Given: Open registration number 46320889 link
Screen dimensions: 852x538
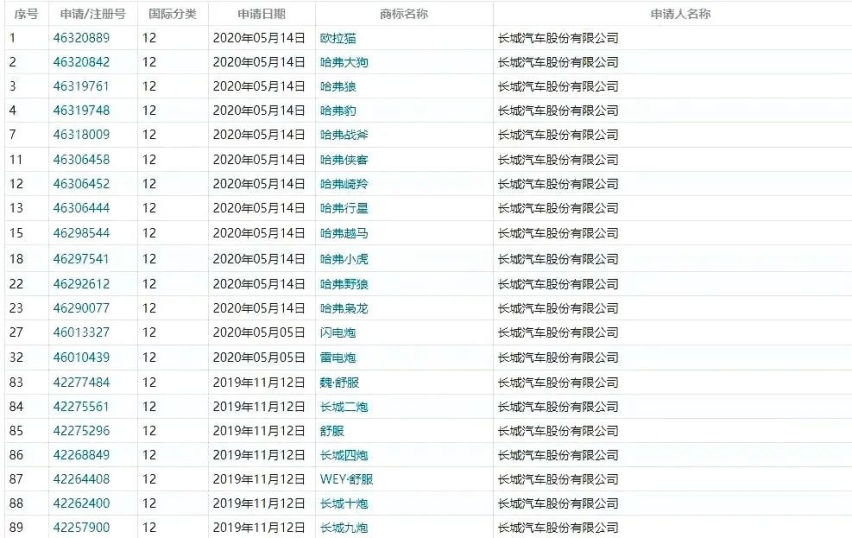Looking at the screenshot, I should coord(81,38).
